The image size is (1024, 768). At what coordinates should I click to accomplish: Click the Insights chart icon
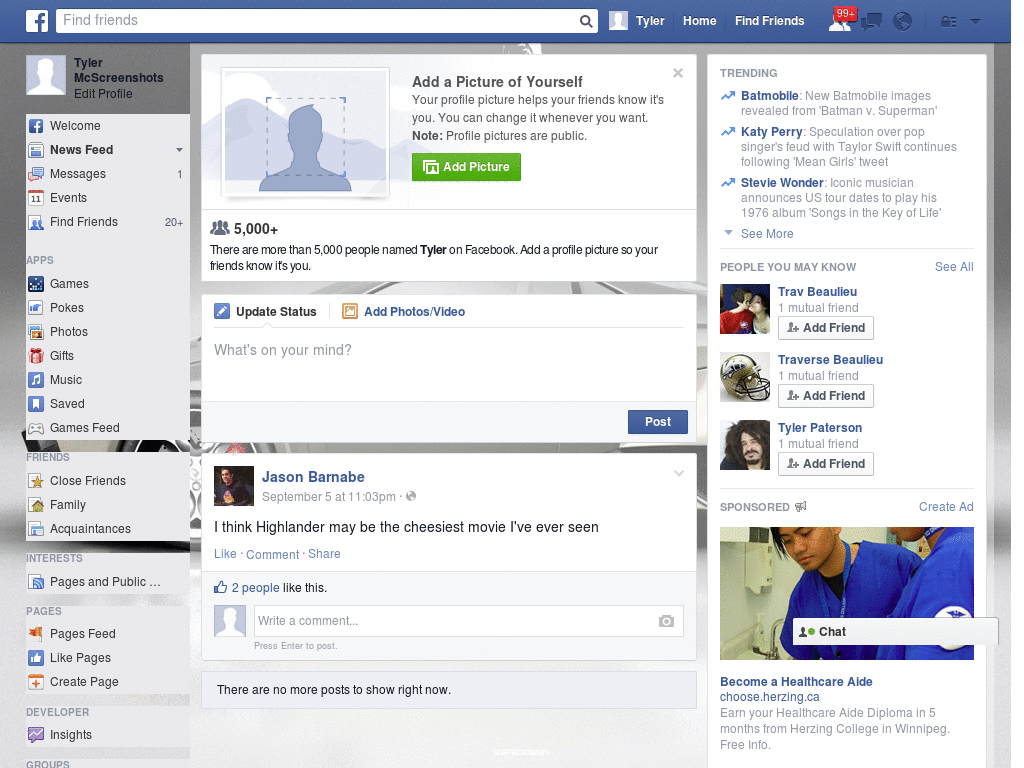tap(36, 735)
